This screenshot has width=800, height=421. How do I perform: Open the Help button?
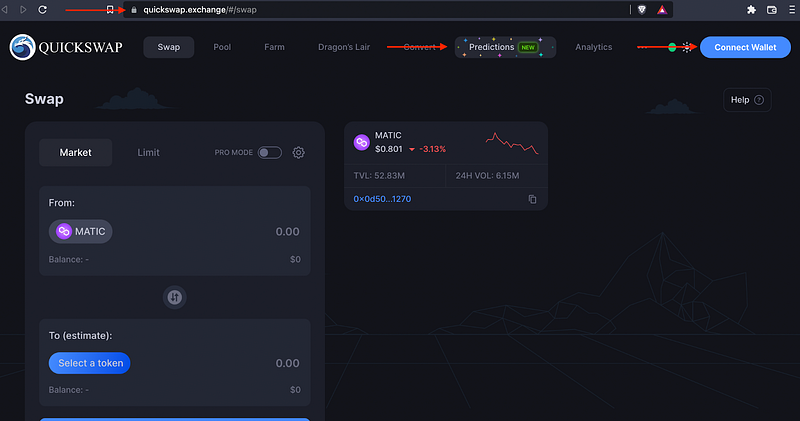pyautogui.click(x=747, y=100)
